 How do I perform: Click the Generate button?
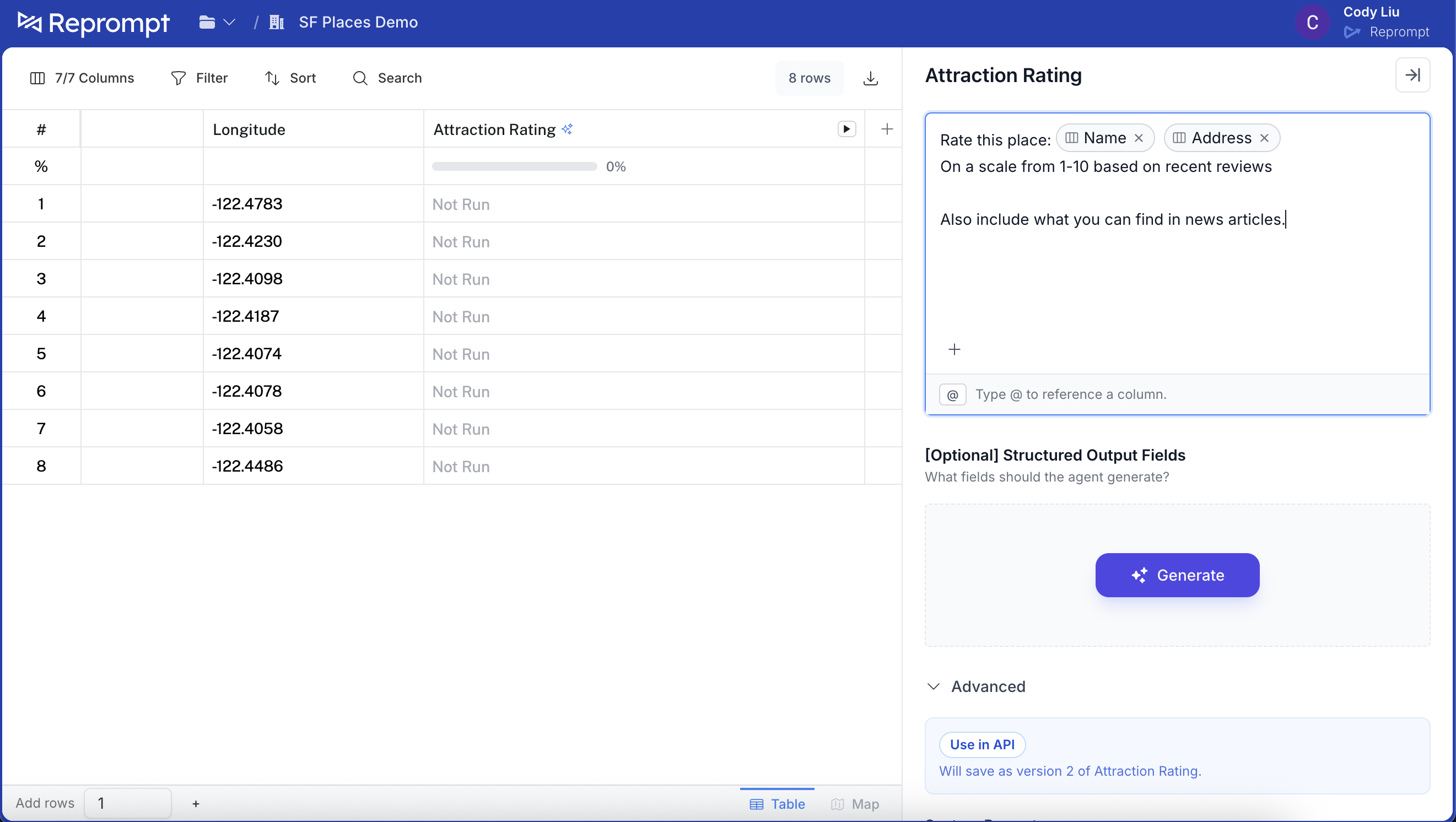point(1176,575)
